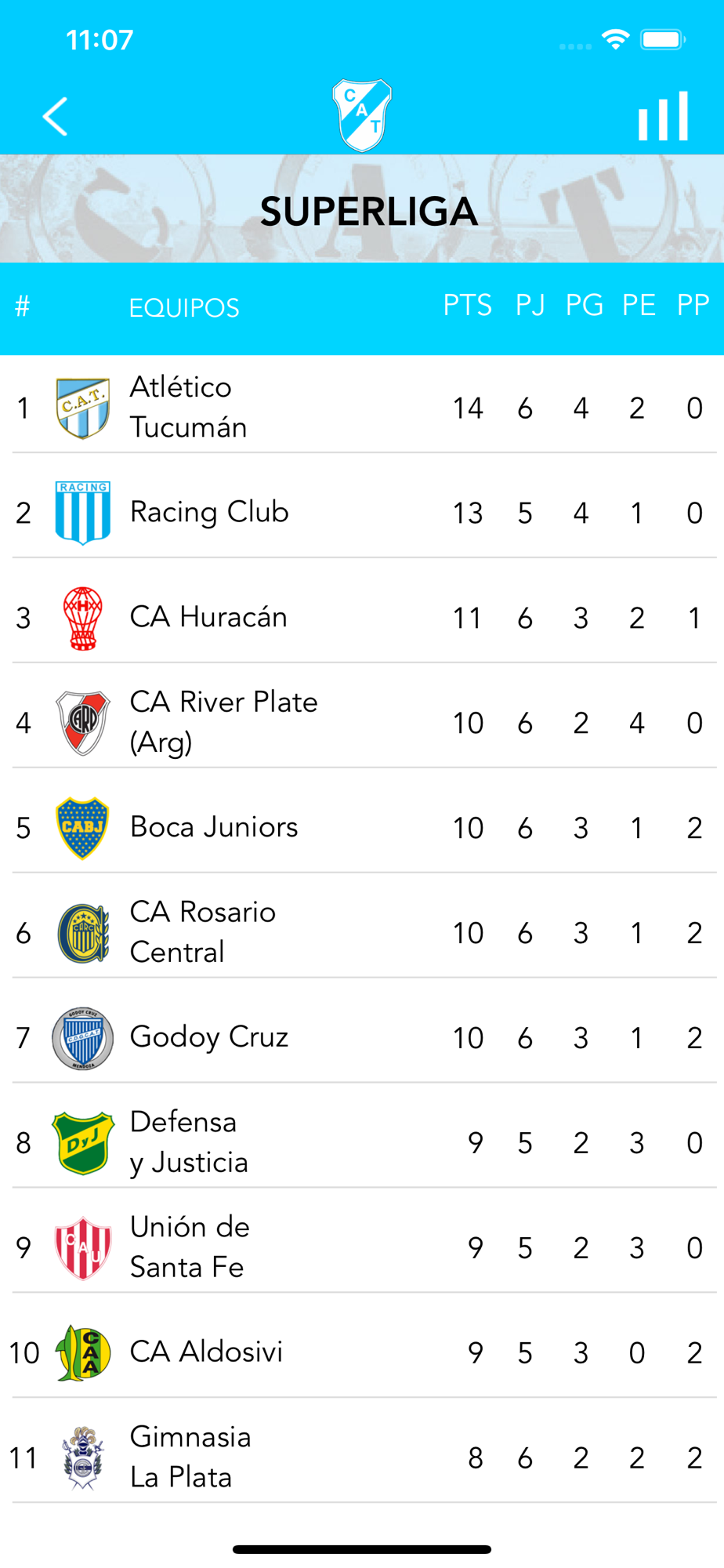Tap the Defensa y Justicia crest
This screenshot has width=724, height=1568.
83,1143
